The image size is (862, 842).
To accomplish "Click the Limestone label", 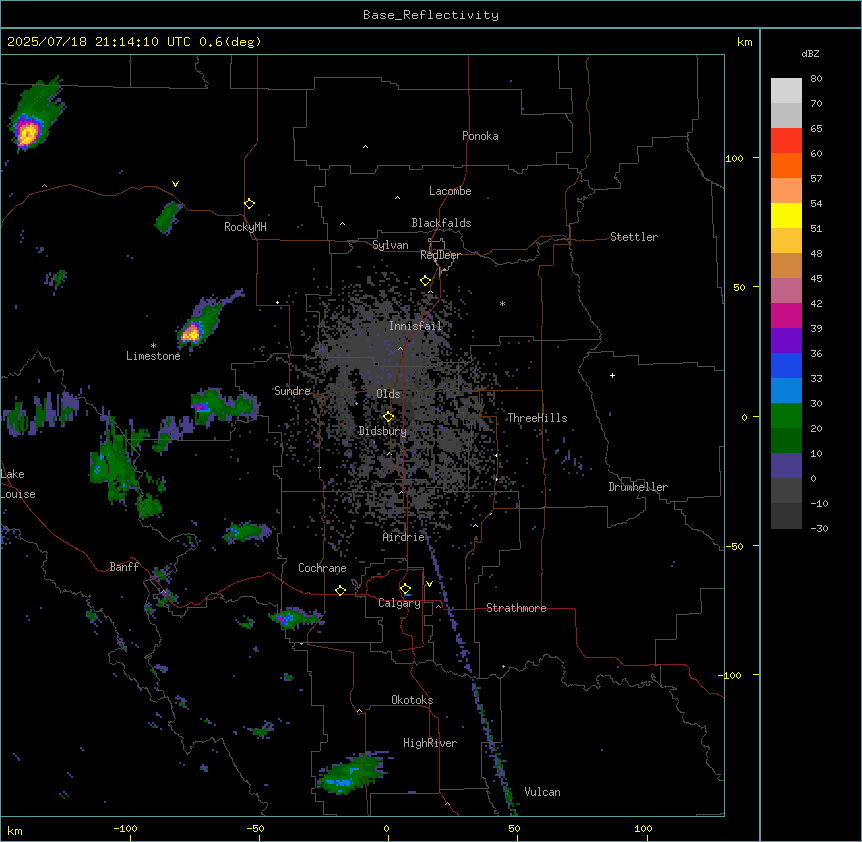I will tap(153, 356).
